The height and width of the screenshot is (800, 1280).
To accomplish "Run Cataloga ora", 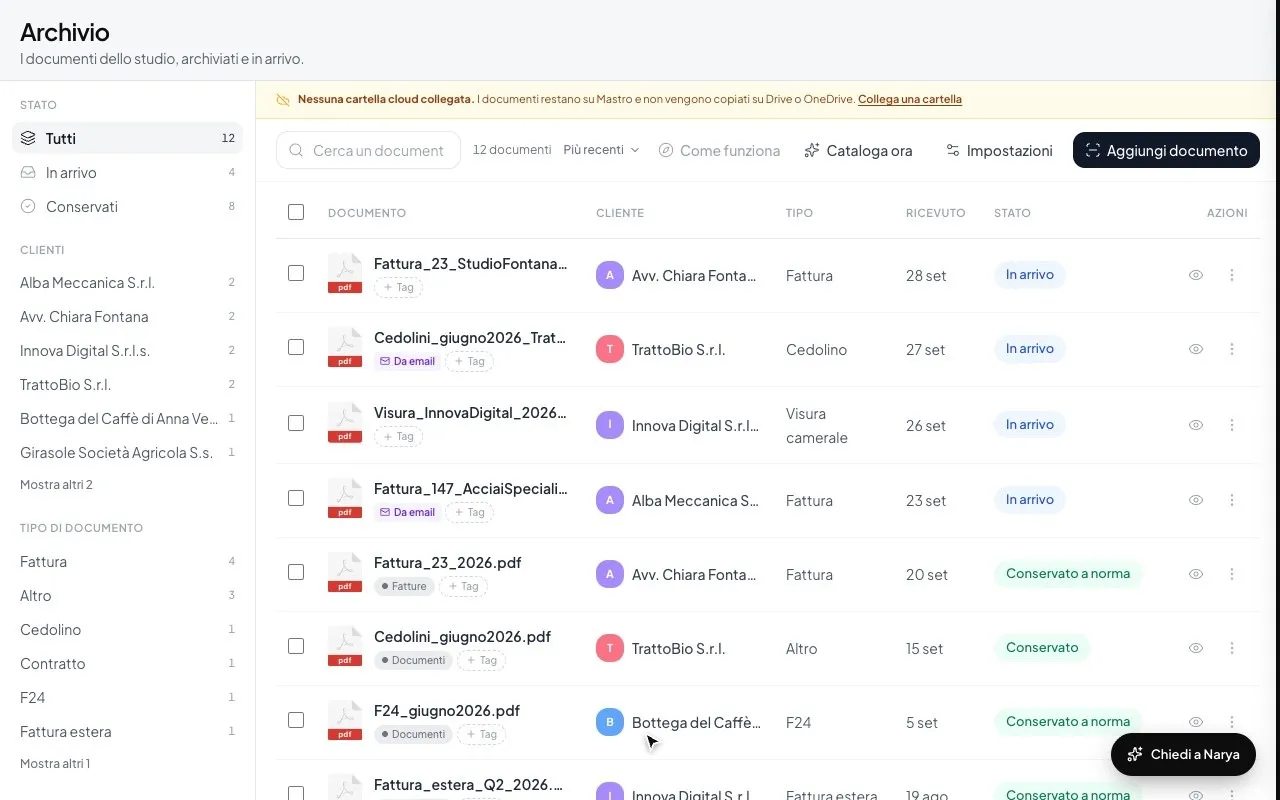I will [x=858, y=150].
